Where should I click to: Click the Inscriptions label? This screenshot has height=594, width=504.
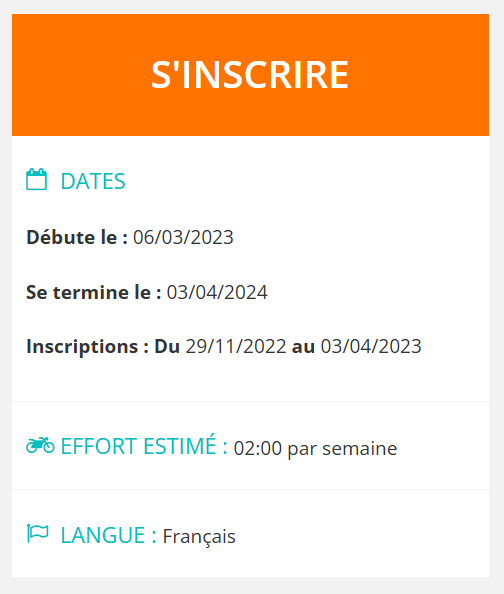[87, 347]
